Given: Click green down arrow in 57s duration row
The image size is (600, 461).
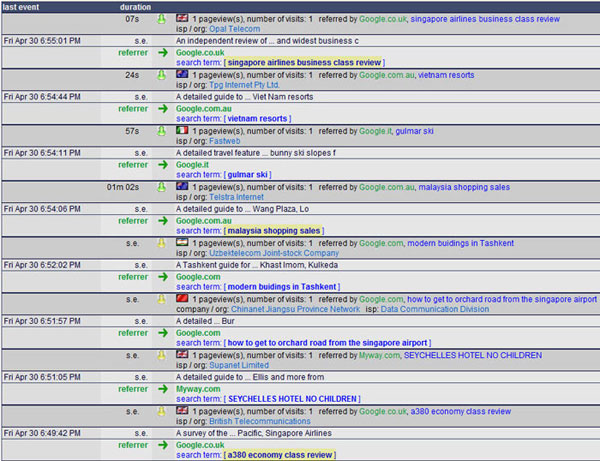Looking at the screenshot, I should click(x=161, y=131).
